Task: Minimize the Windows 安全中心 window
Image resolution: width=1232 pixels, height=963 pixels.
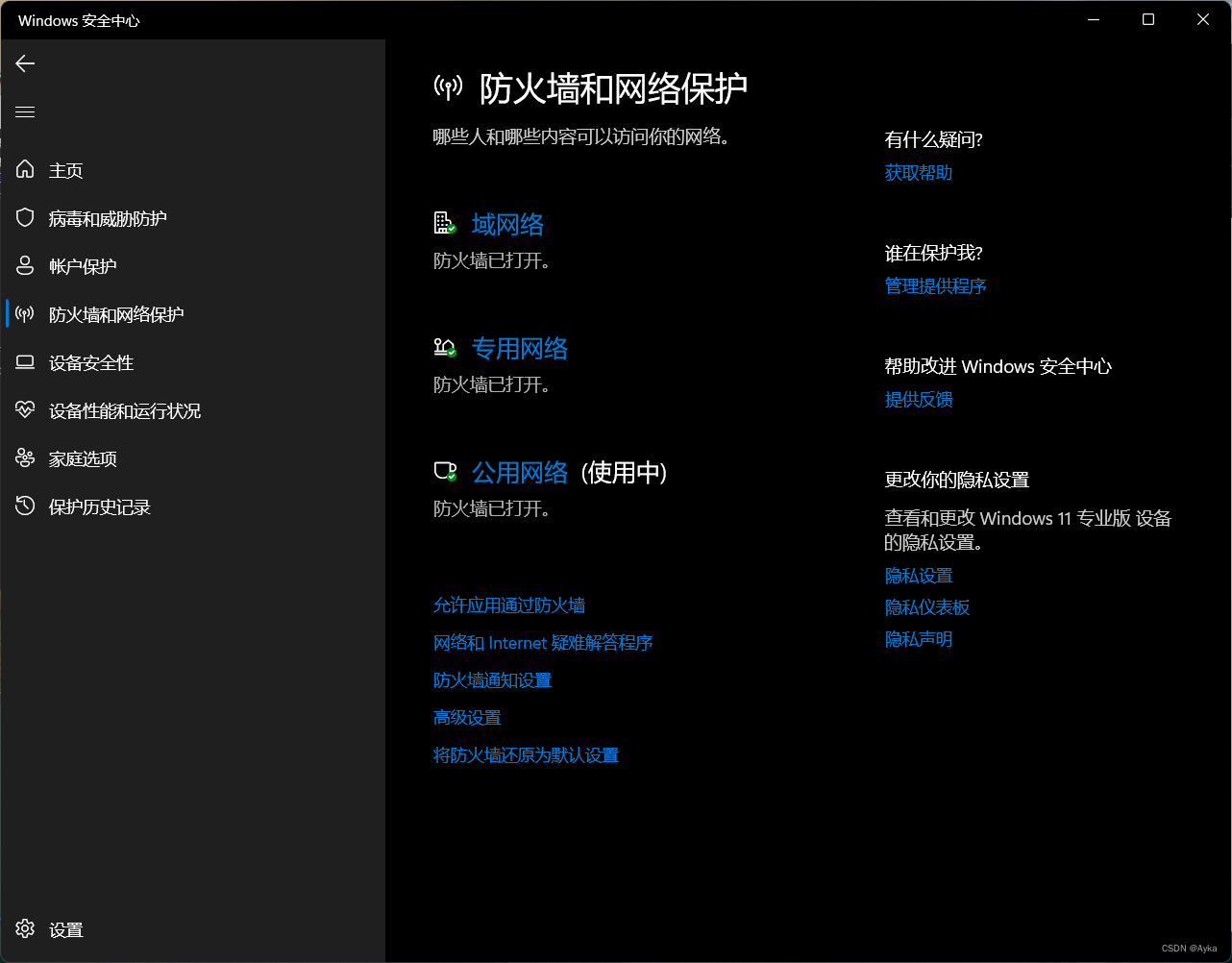Action: (x=1094, y=19)
